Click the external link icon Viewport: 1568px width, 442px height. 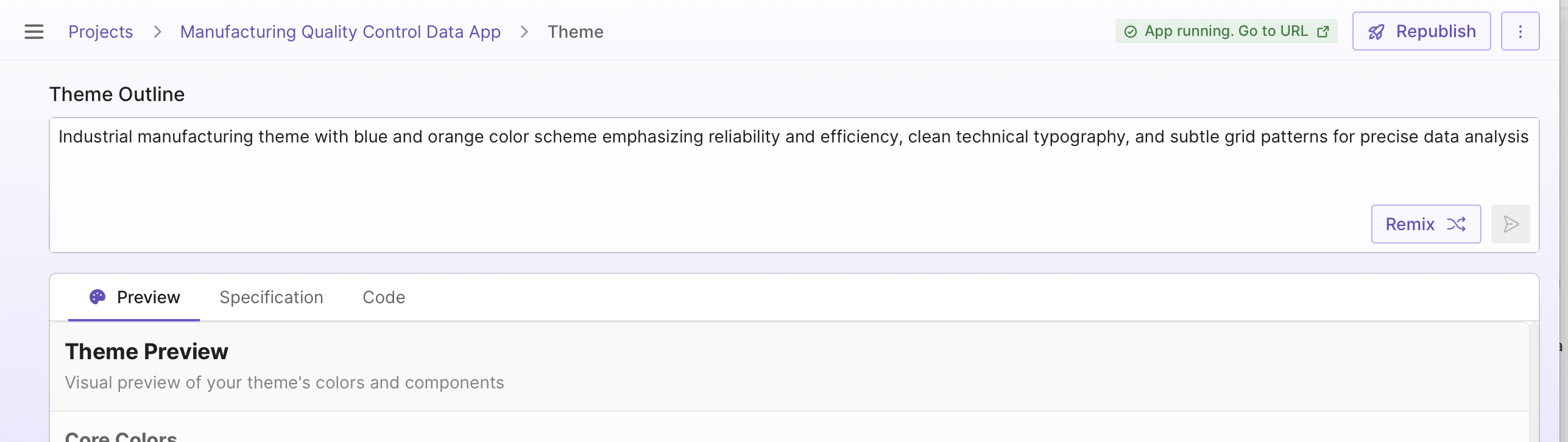pyautogui.click(x=1323, y=32)
